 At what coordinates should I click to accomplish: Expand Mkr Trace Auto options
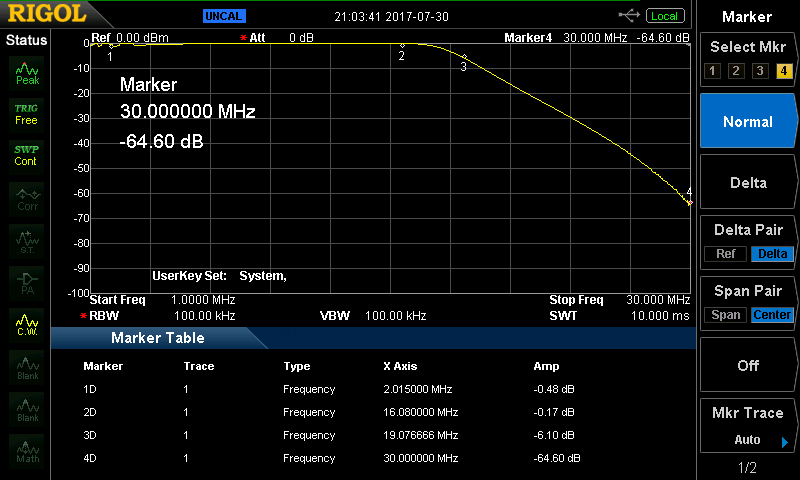click(748, 427)
